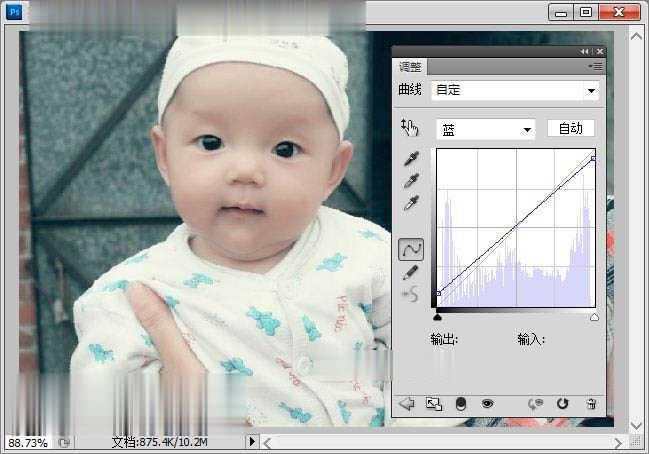Select the pencil draw curve tool
The width and height of the screenshot is (649, 454).
(x=411, y=272)
